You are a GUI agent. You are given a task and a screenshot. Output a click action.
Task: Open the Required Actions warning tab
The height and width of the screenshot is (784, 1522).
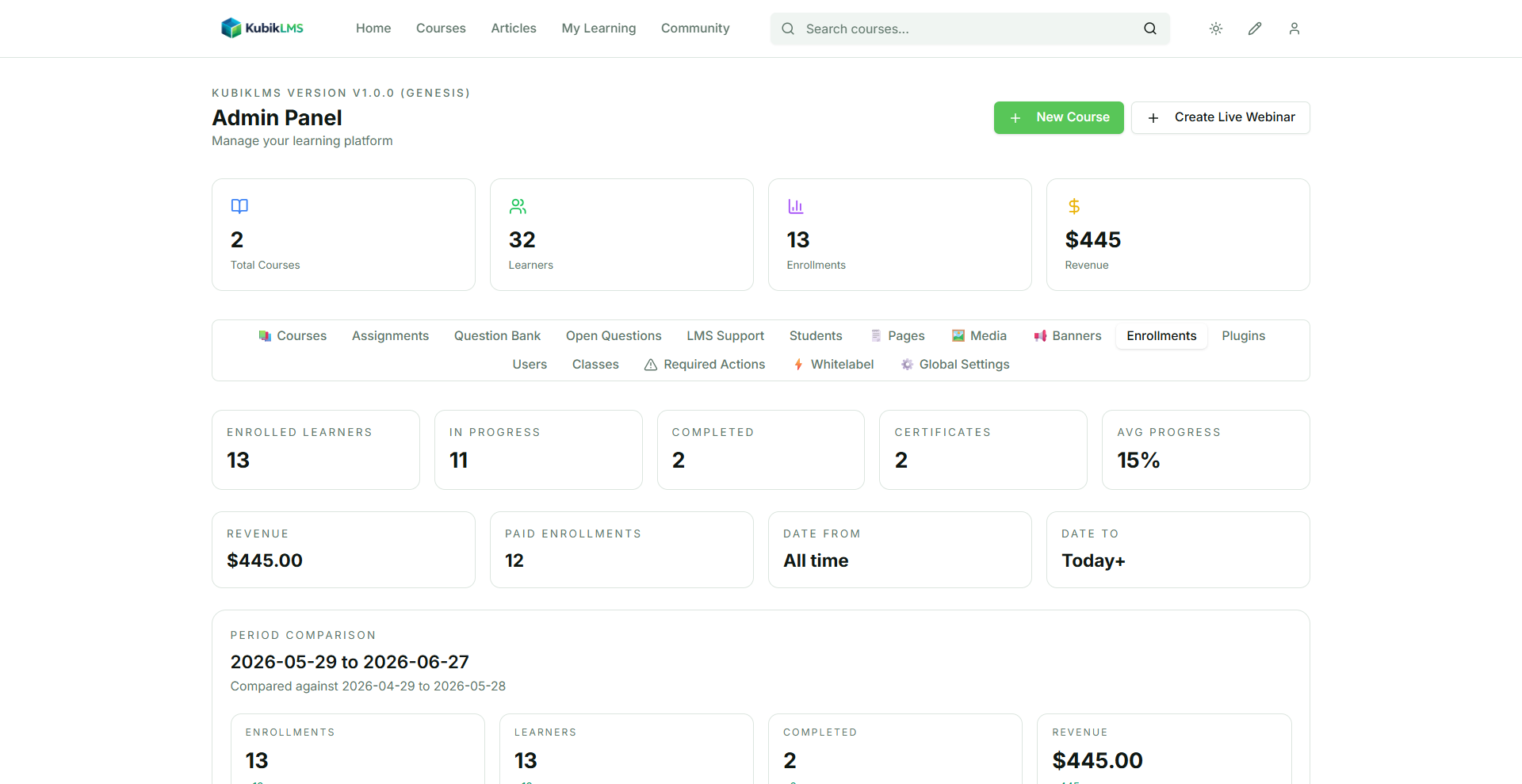(705, 365)
